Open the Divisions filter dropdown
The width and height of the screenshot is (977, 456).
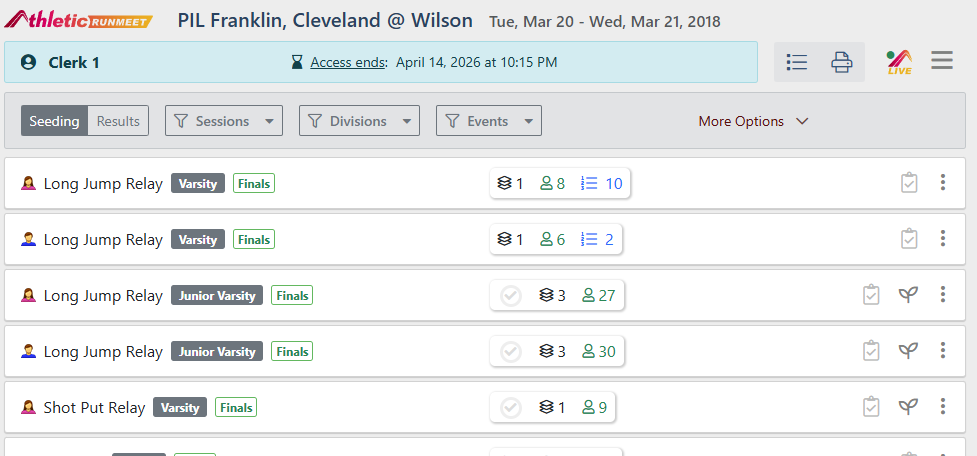(360, 121)
